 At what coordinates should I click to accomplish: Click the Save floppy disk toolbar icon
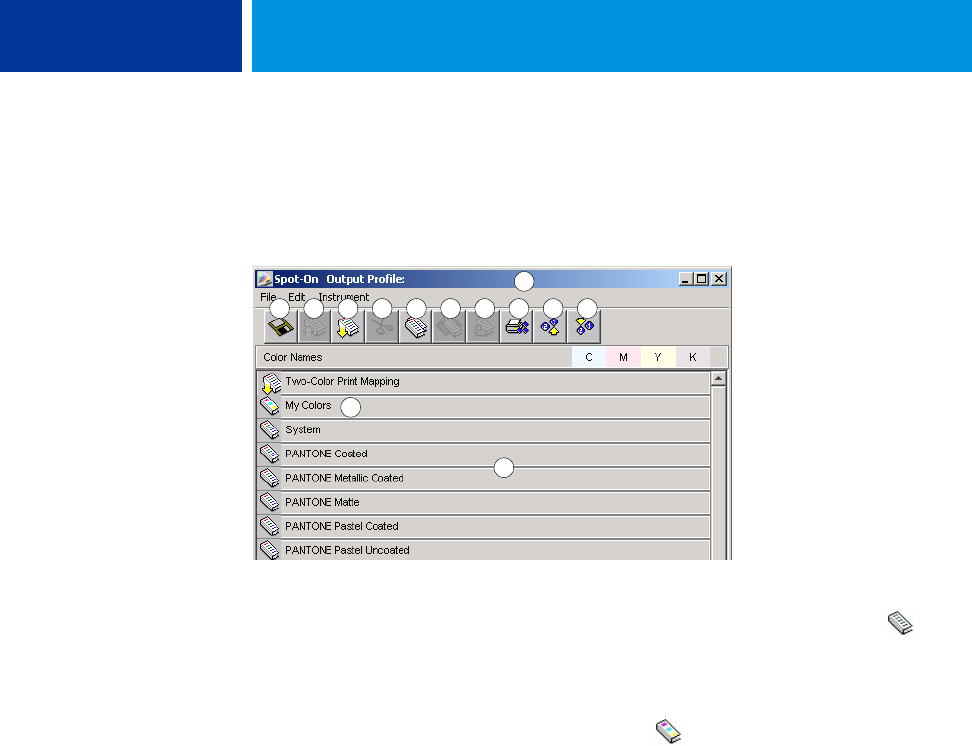pyautogui.click(x=281, y=327)
